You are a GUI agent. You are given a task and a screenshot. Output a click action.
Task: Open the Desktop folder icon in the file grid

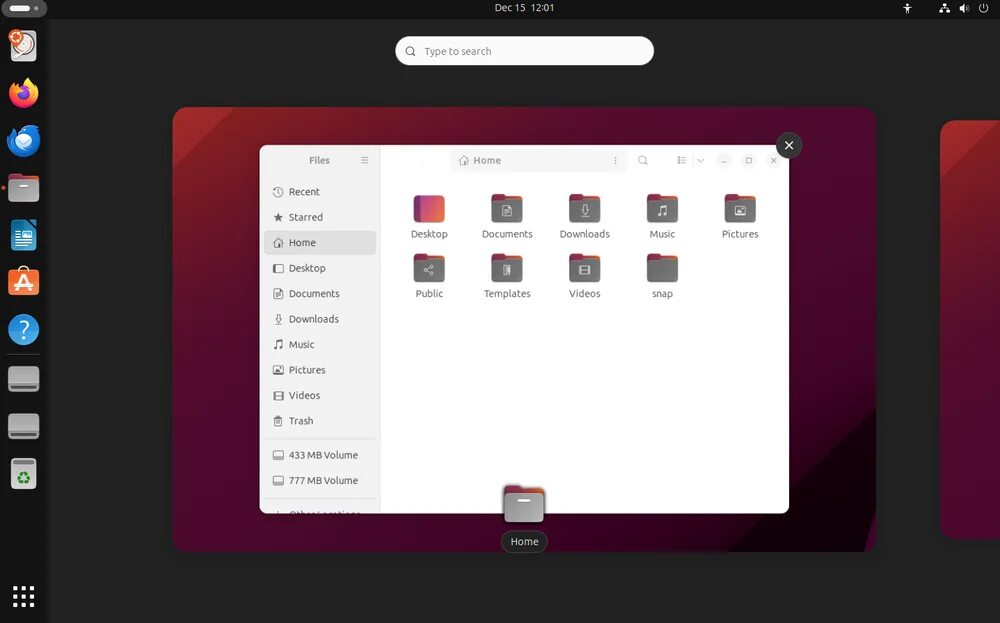(429, 209)
